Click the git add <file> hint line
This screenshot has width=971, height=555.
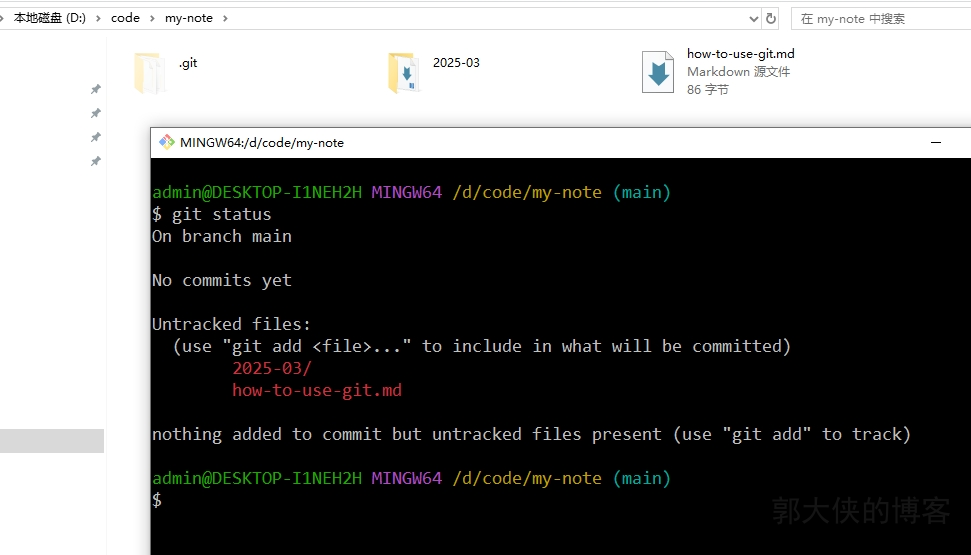click(x=482, y=346)
